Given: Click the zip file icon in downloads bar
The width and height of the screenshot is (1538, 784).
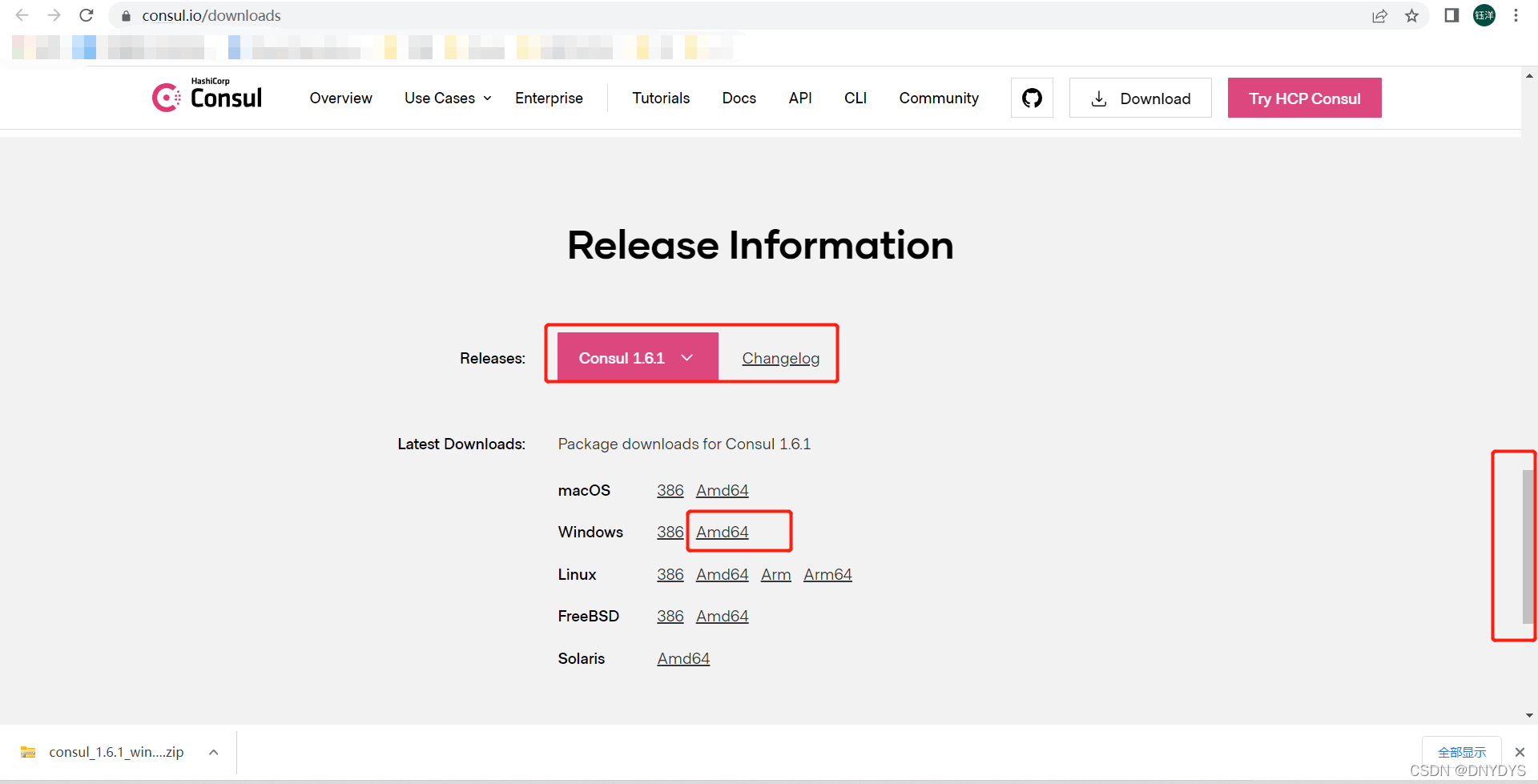Looking at the screenshot, I should pos(28,752).
